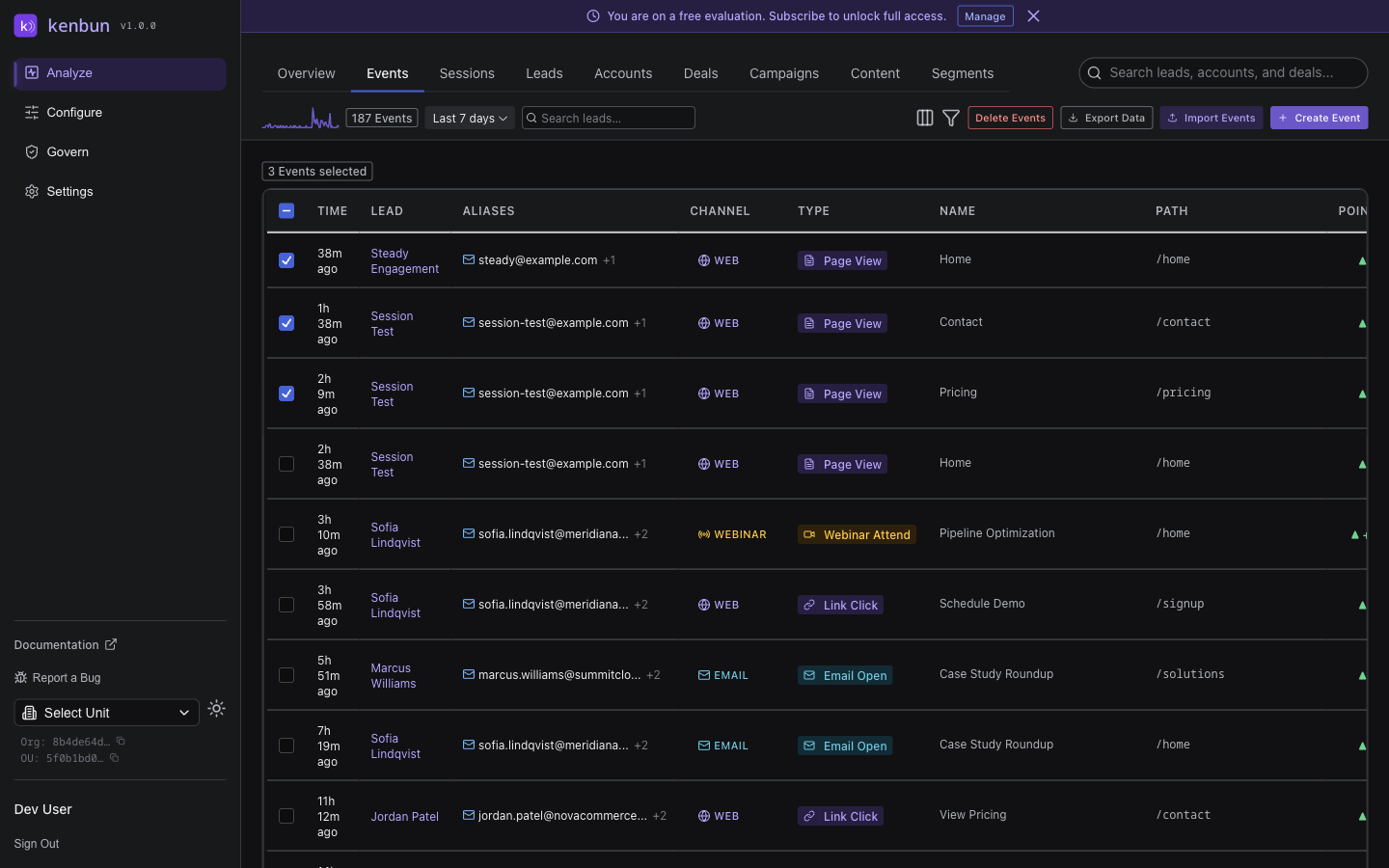This screenshot has width=1389, height=868.
Task: Dismiss the free evaluation banner
Action: 1033,16
